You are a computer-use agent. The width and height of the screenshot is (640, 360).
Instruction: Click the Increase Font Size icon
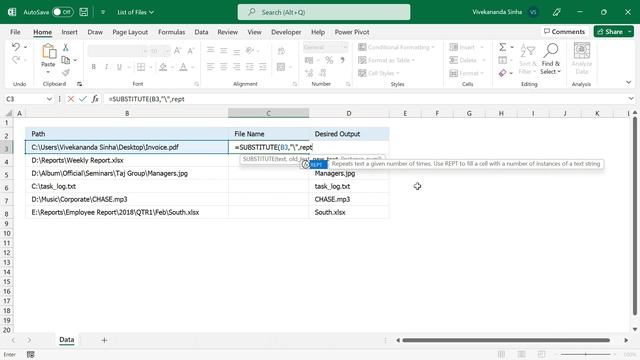click(177, 51)
